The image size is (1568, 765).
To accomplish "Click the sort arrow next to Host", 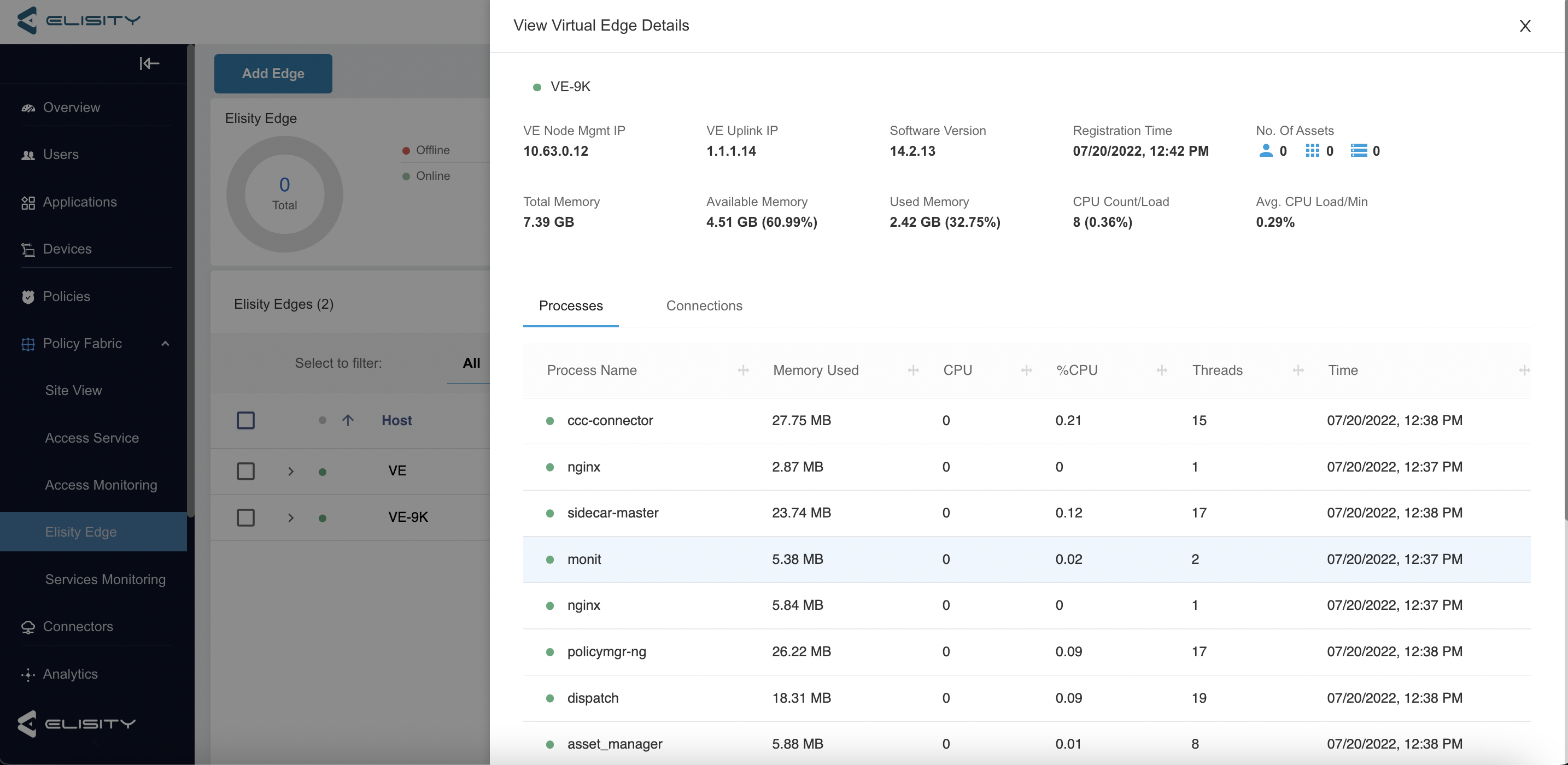I will click(x=348, y=420).
